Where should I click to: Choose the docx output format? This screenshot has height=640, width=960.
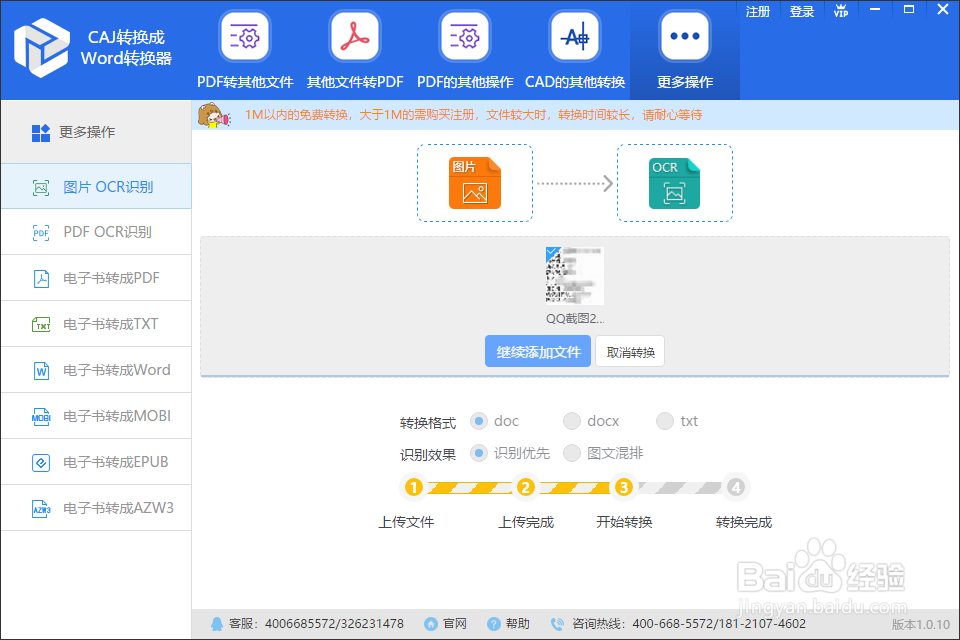pos(572,421)
